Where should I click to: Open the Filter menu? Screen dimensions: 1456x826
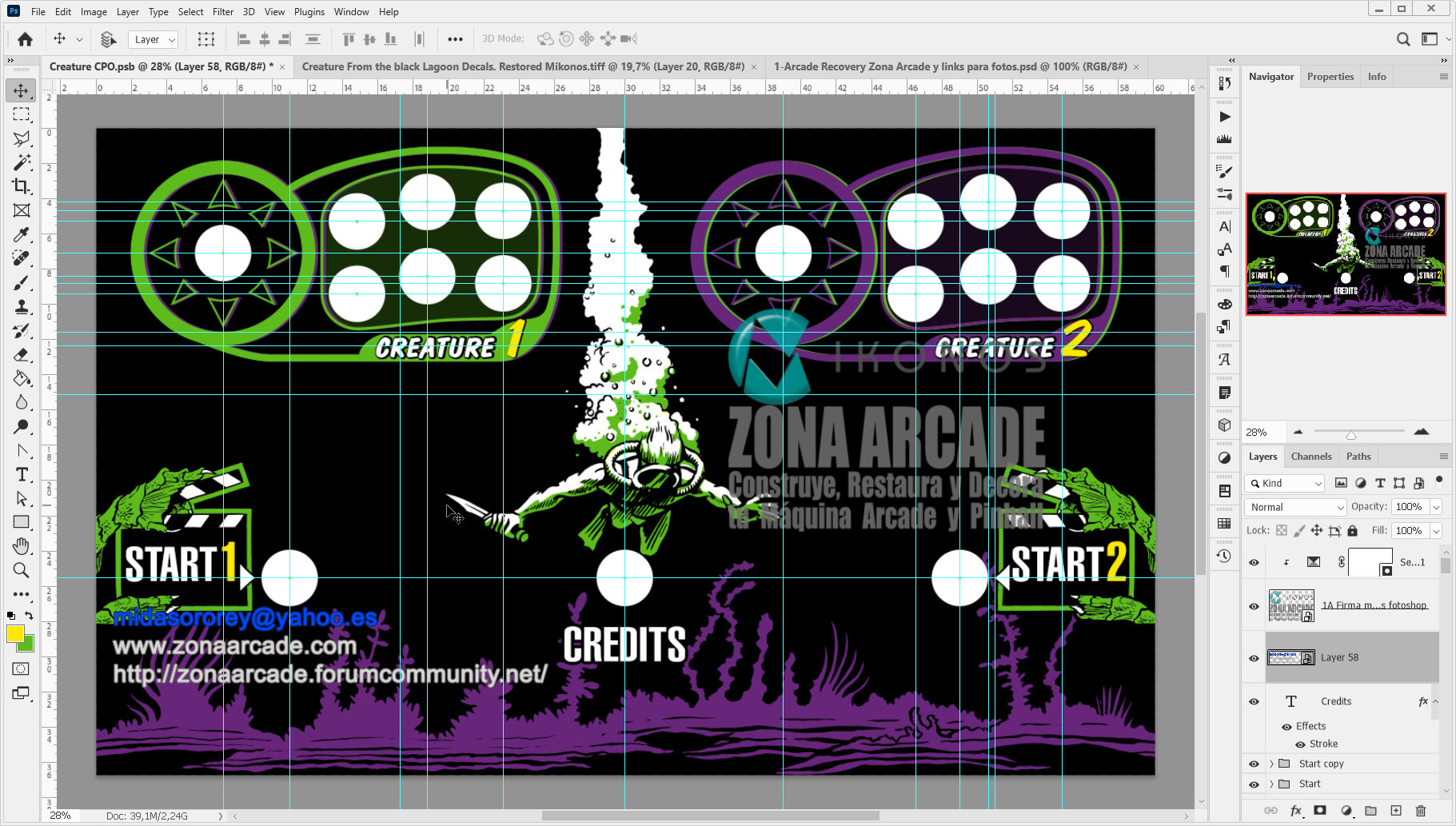point(223,11)
